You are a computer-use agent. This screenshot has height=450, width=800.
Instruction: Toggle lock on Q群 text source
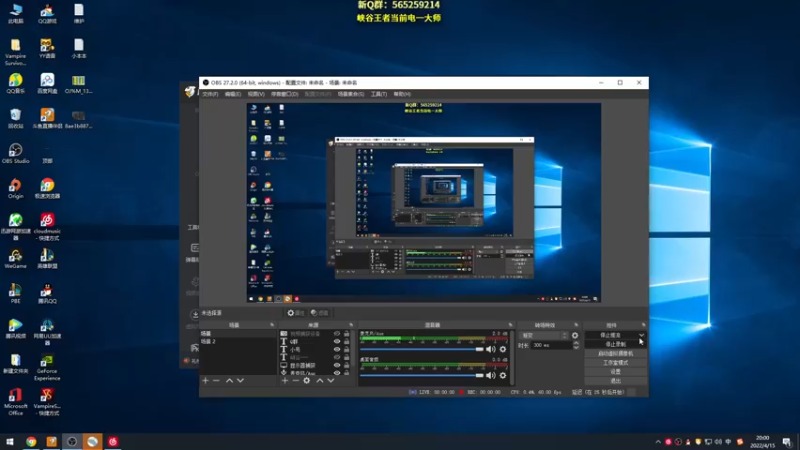click(347, 342)
